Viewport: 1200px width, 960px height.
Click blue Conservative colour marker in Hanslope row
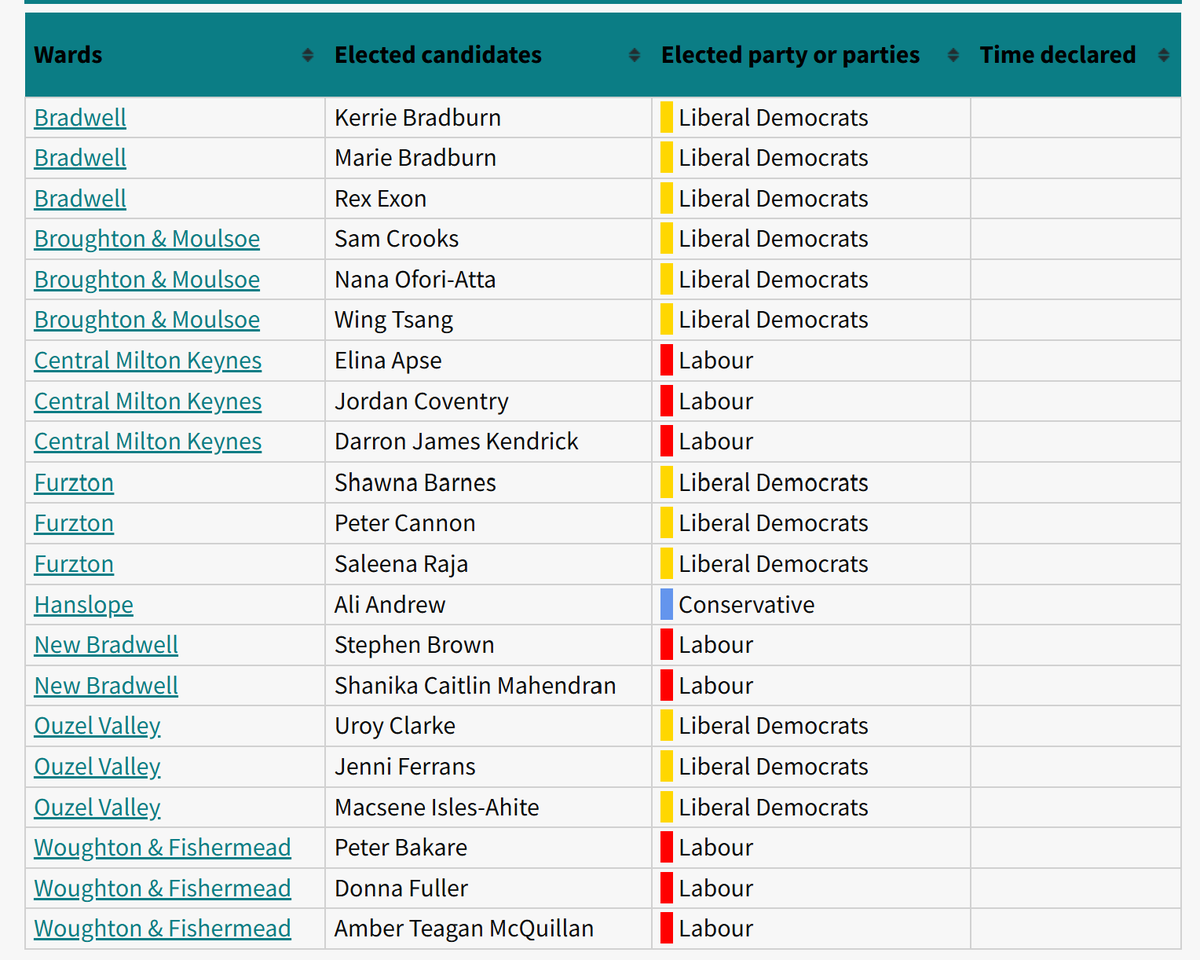[x=667, y=605]
